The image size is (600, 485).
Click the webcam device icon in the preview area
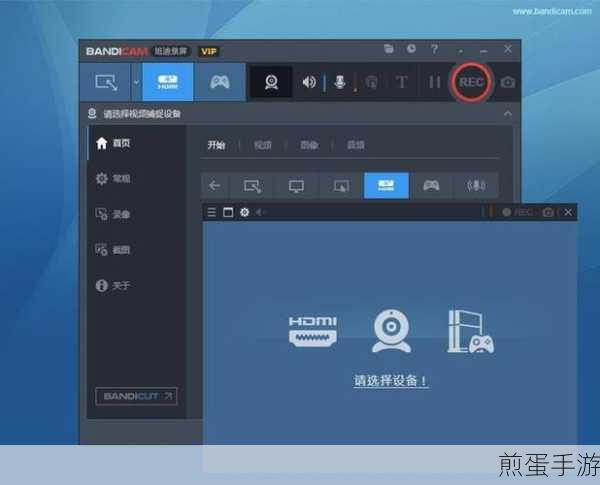tap(391, 331)
